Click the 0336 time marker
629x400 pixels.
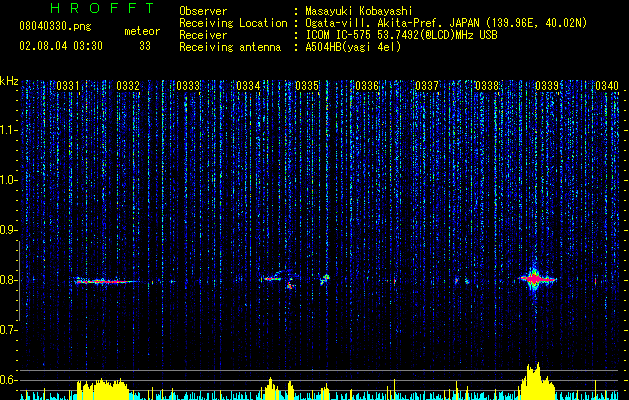click(367, 86)
